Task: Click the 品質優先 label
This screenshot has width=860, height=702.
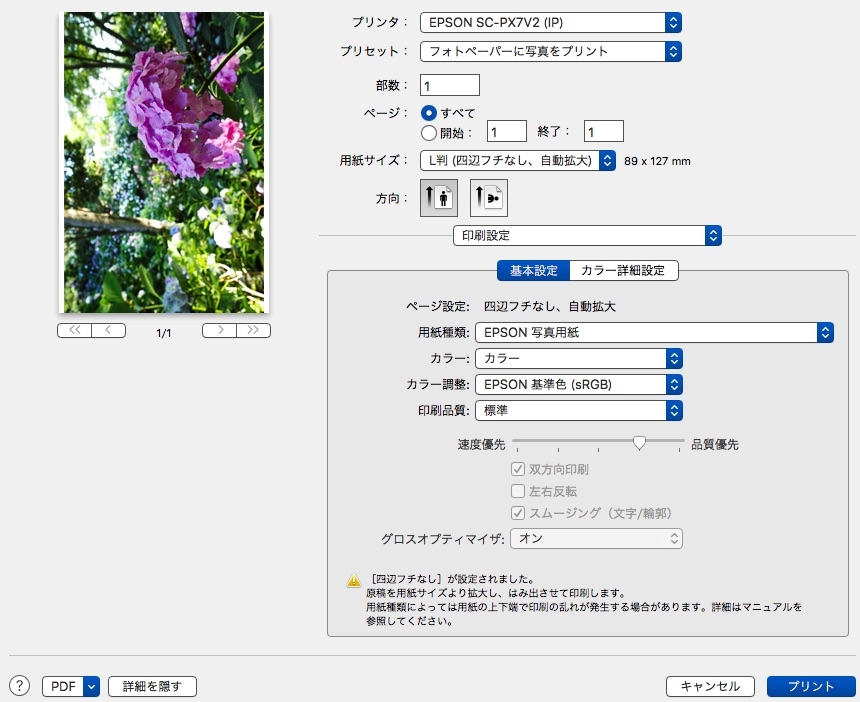Action: [715, 444]
